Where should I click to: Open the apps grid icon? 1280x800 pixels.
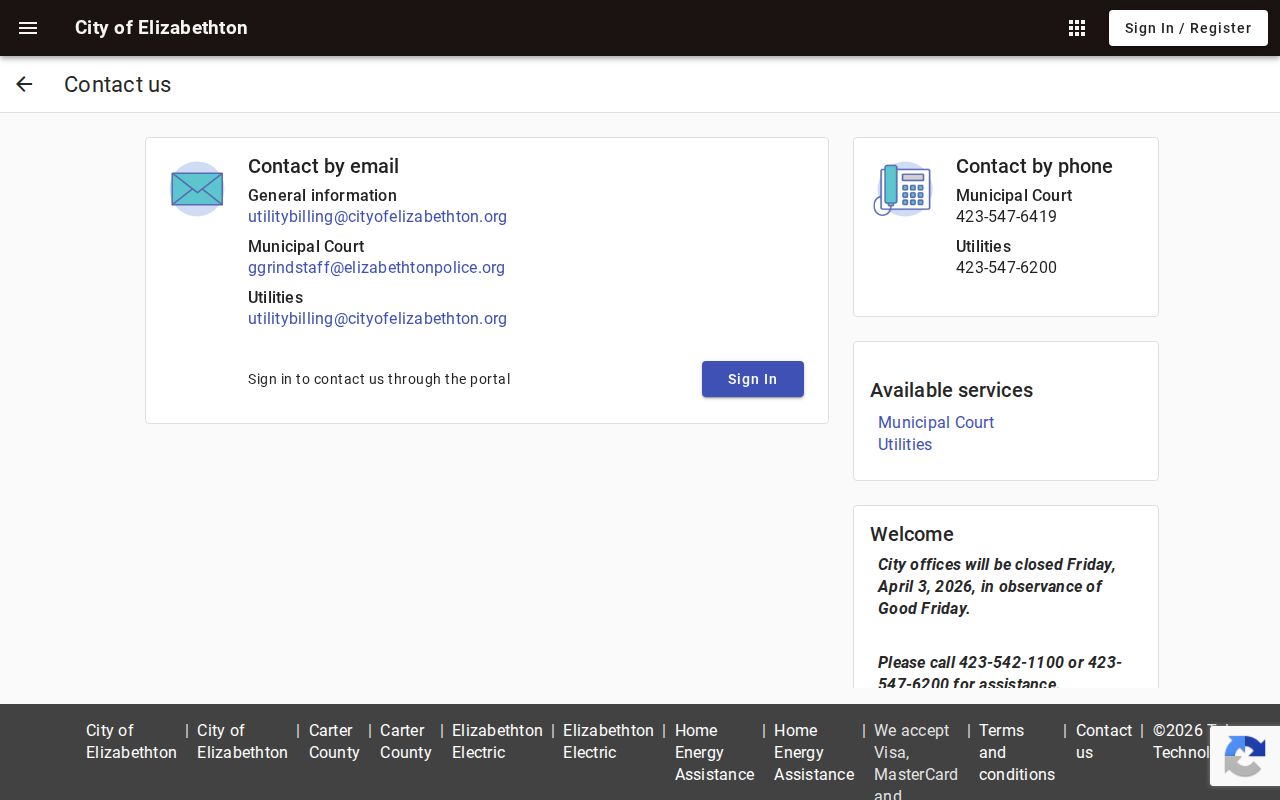click(x=1077, y=28)
